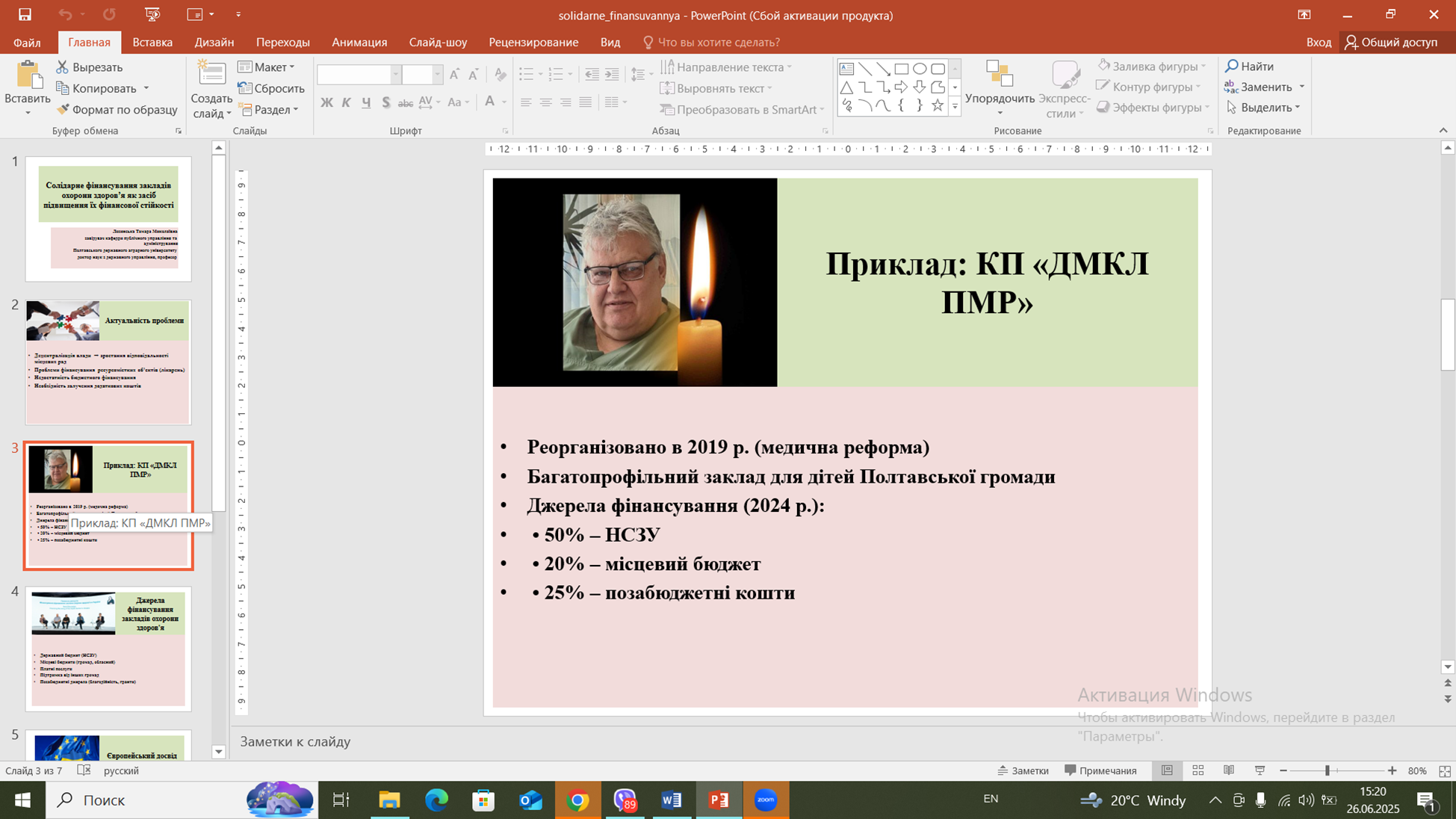Switch to the Анимация tab
Image resolution: width=1456 pixels, height=819 pixels.
359,43
